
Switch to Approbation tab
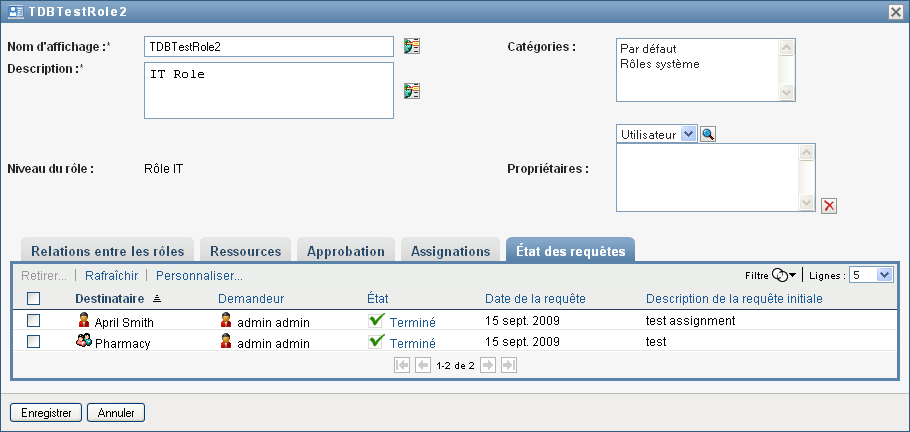pos(346,251)
